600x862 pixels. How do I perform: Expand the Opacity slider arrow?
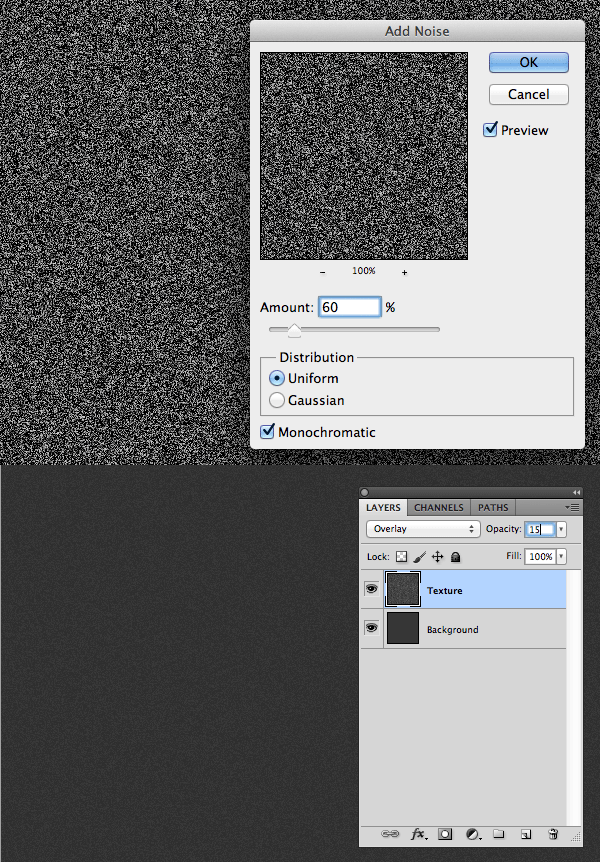[x=561, y=529]
